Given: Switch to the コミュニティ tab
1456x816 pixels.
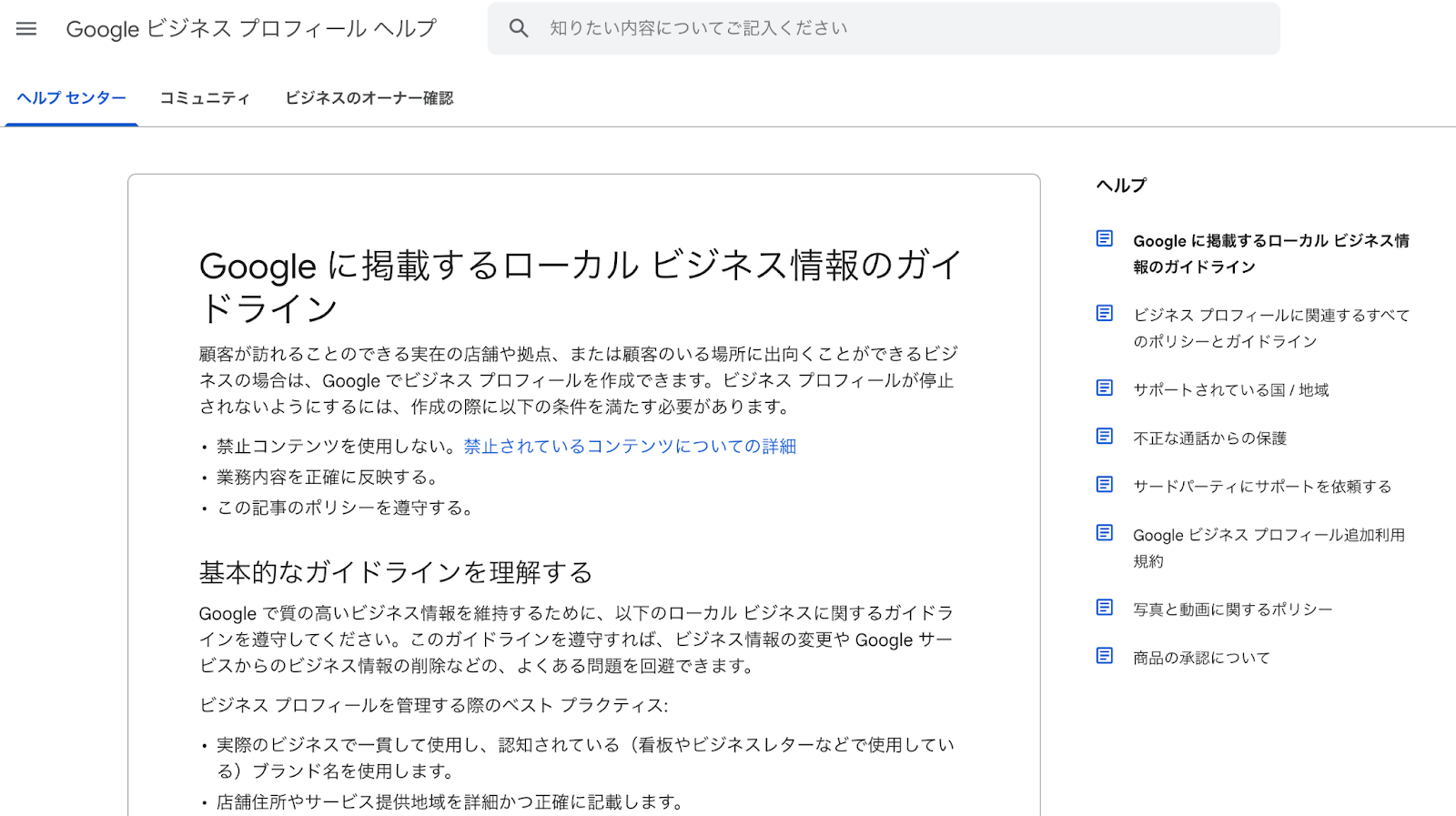Looking at the screenshot, I should tap(205, 98).
